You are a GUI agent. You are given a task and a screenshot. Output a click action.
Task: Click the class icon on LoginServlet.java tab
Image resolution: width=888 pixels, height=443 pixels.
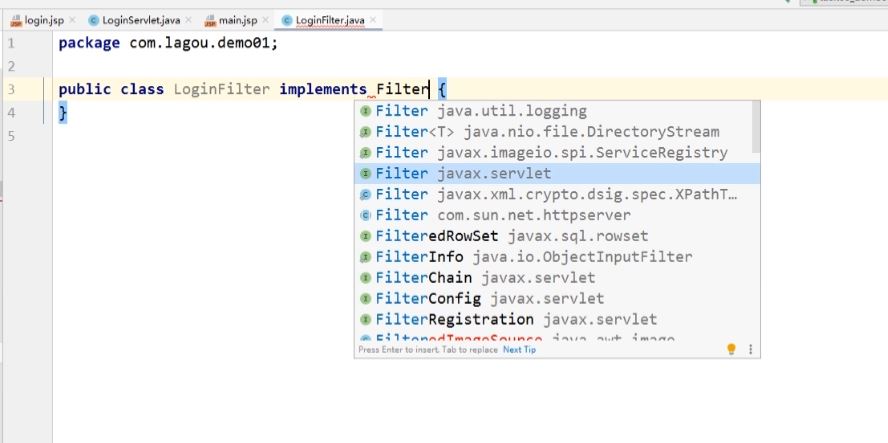[94, 21]
